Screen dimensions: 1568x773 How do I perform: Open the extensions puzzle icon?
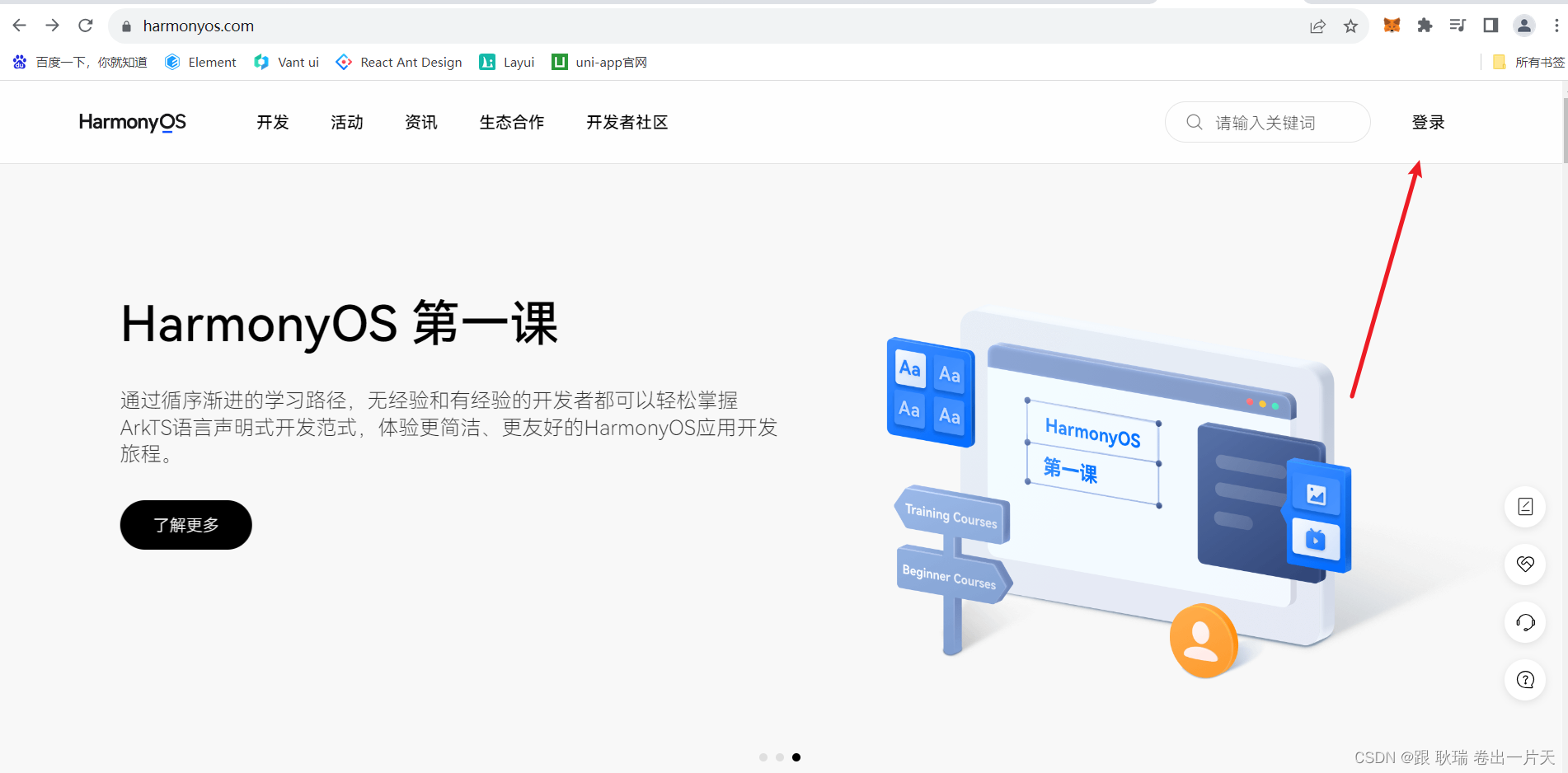(x=1425, y=26)
